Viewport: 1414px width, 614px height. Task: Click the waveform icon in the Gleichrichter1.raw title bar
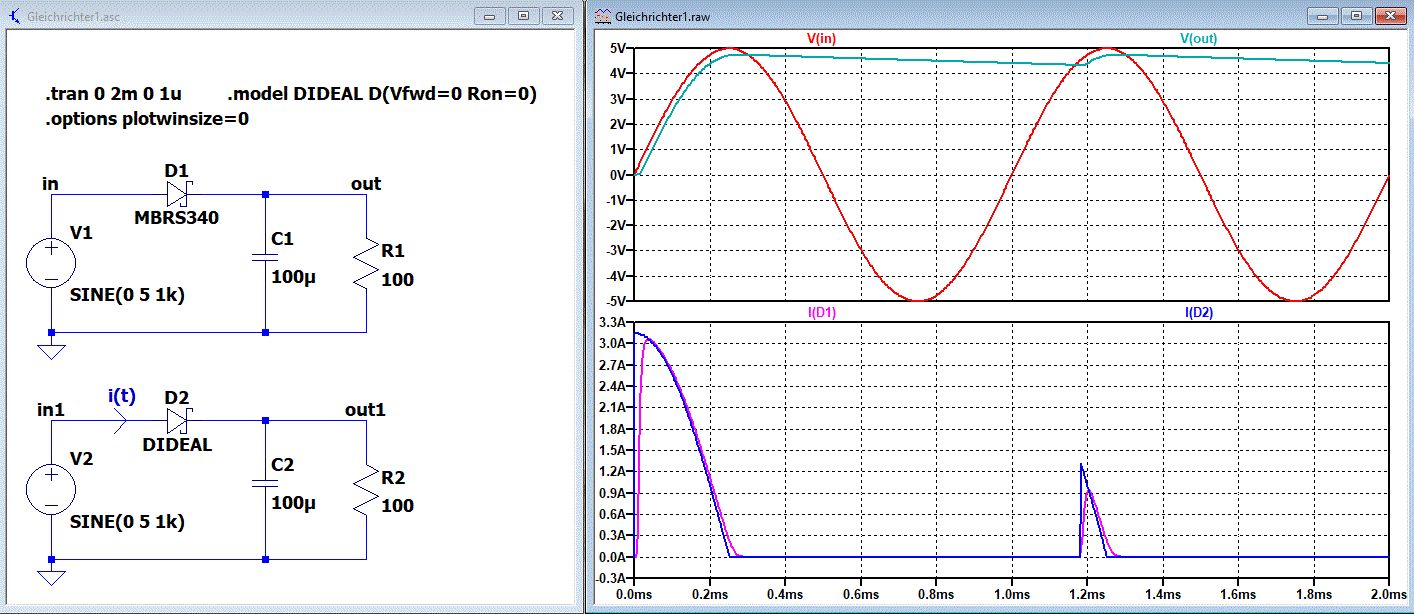[601, 16]
